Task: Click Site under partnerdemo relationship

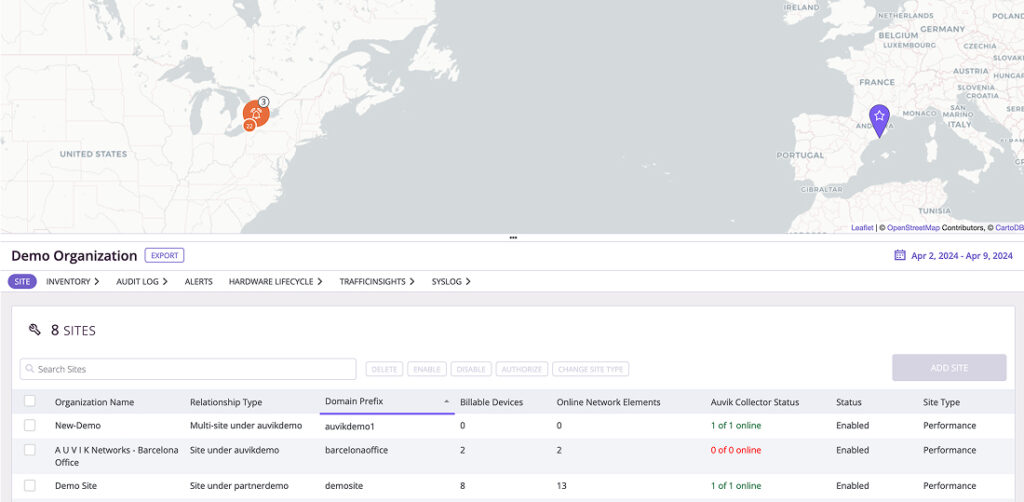Action: [x=239, y=486]
